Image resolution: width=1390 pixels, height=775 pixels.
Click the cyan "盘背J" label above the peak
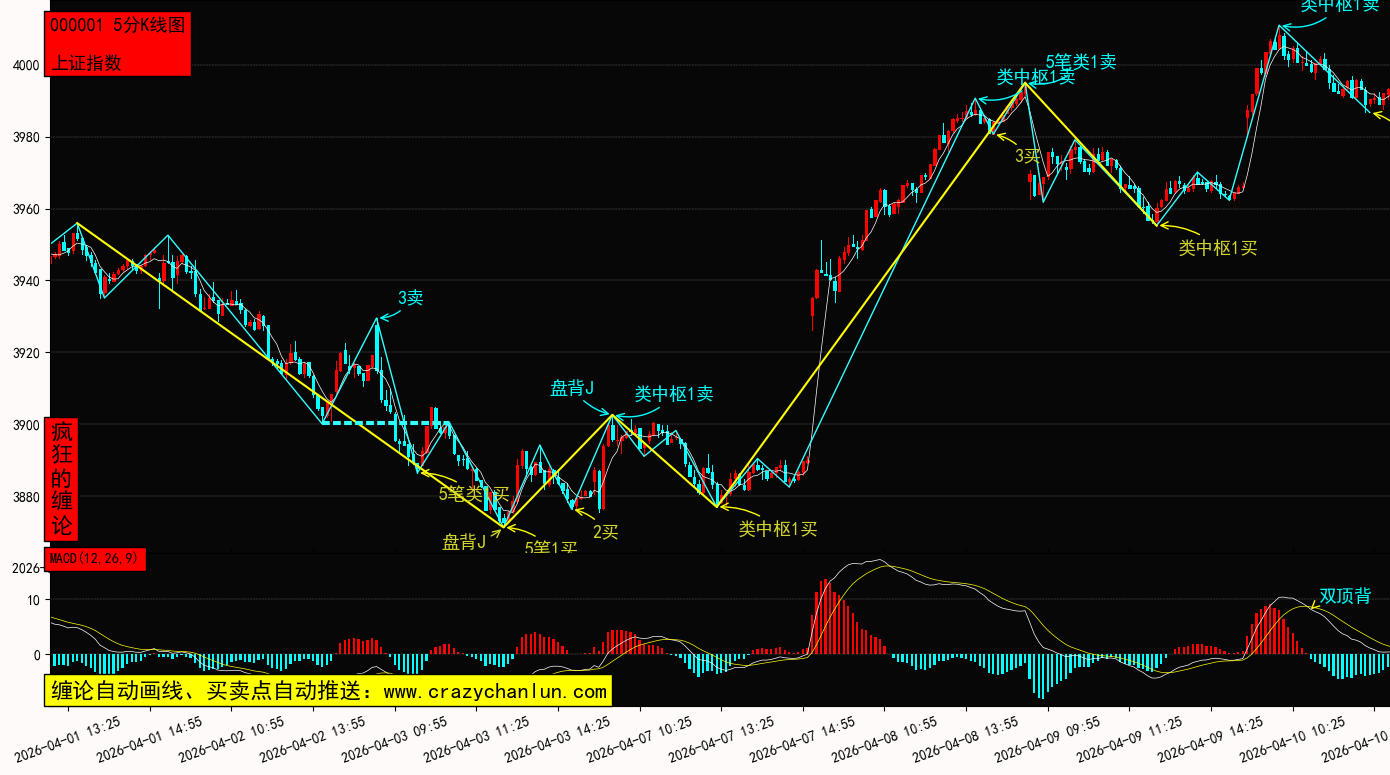pos(573,388)
